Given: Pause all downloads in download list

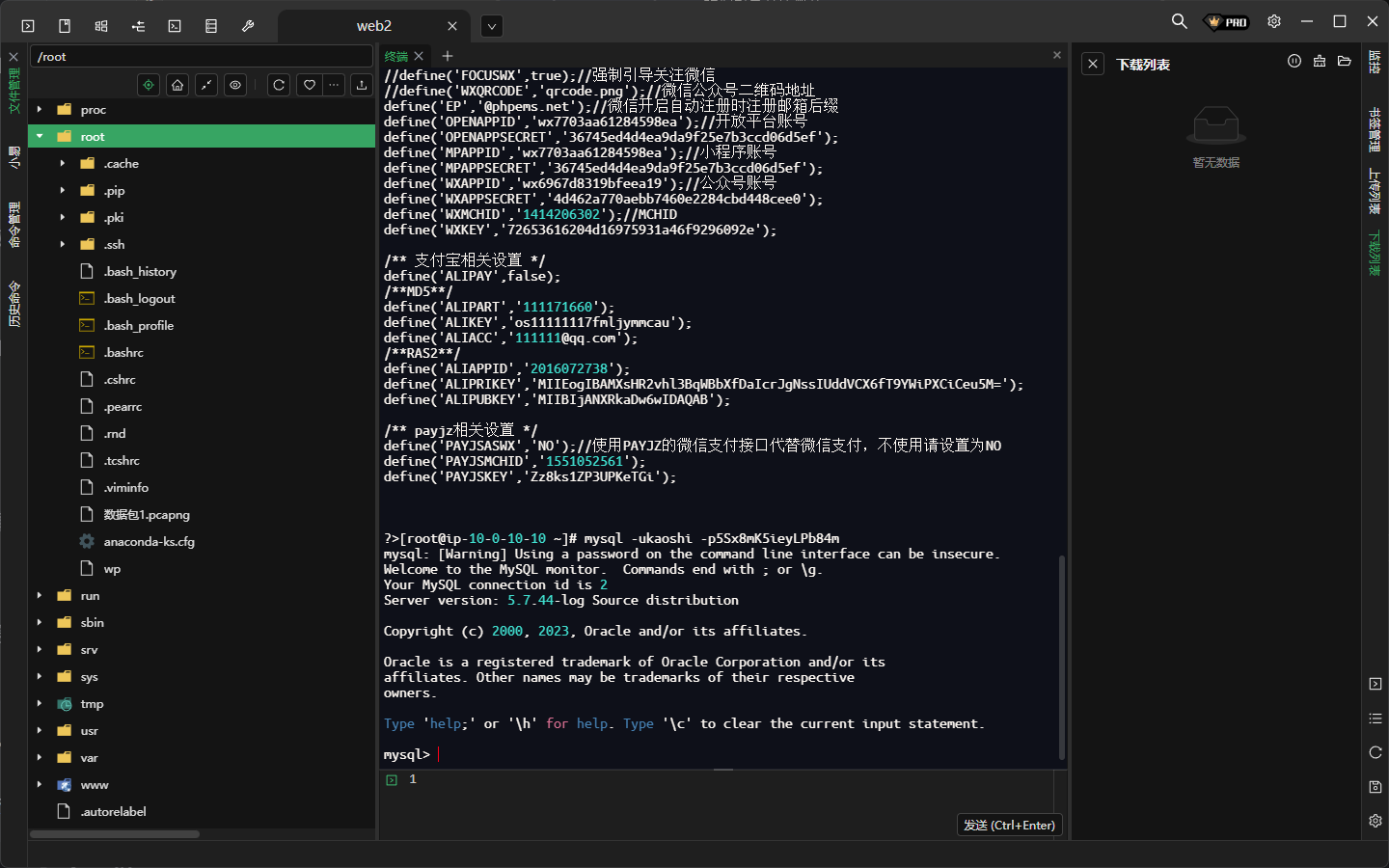Looking at the screenshot, I should (x=1294, y=62).
